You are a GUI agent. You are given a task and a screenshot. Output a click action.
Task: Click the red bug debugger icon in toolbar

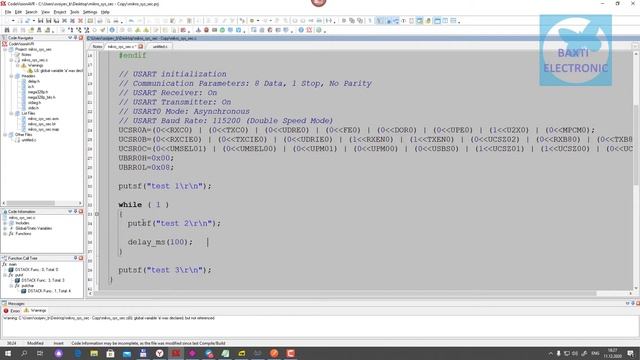pyautogui.click(x=206, y=30)
